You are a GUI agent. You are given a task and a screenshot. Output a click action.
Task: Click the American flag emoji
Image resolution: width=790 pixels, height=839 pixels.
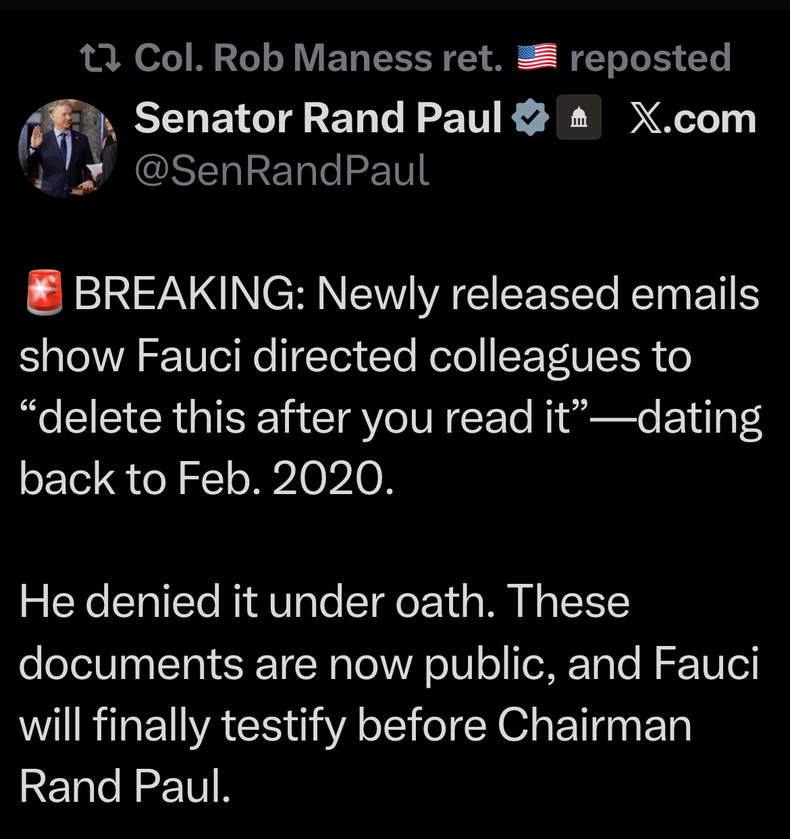tap(537, 57)
